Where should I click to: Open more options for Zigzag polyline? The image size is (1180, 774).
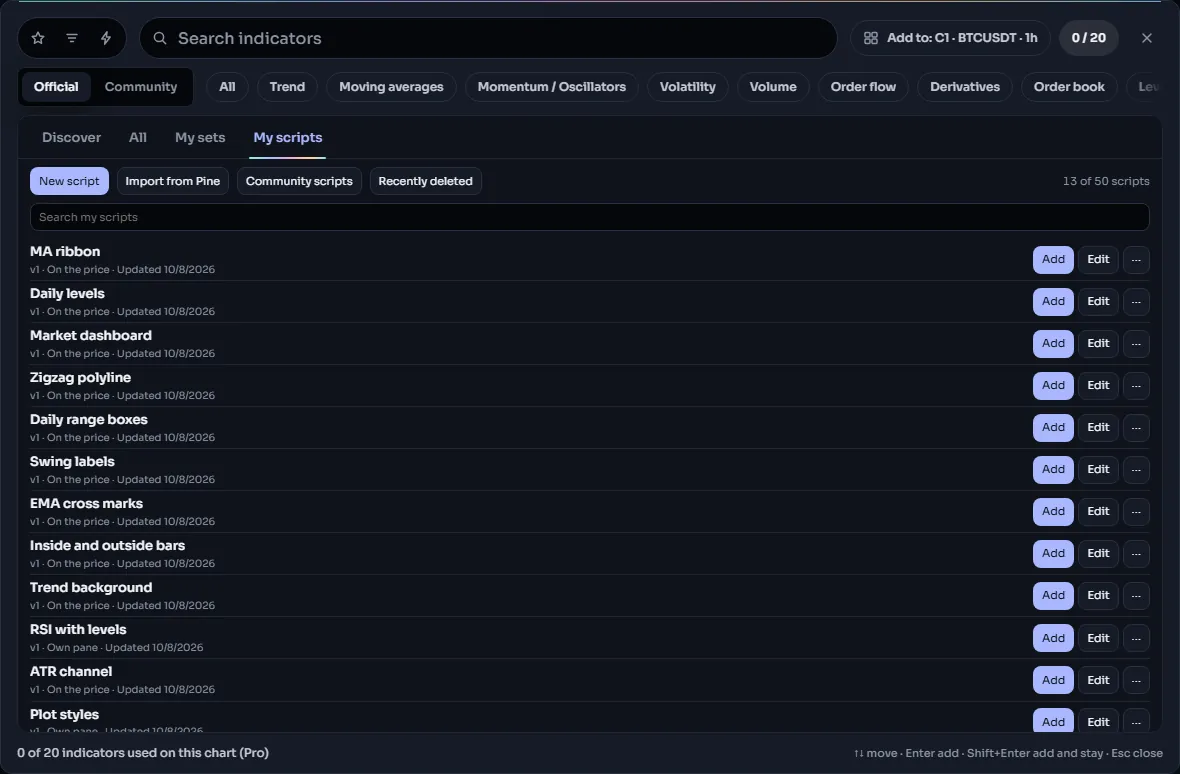click(x=1136, y=386)
